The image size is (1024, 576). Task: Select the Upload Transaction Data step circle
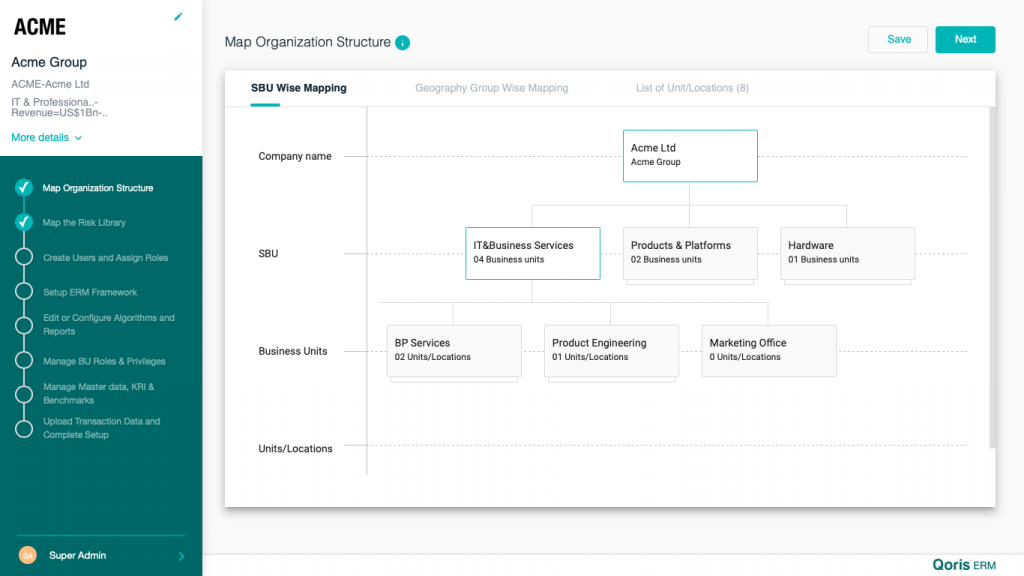(24, 428)
